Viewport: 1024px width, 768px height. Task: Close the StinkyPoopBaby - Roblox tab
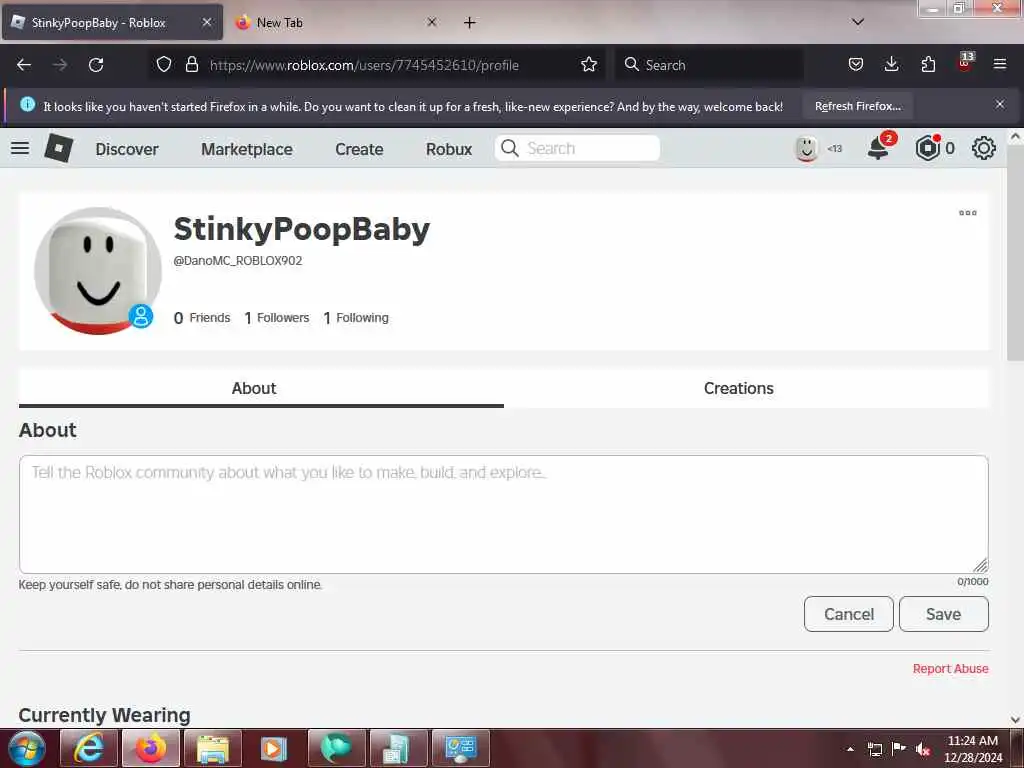click(x=206, y=22)
